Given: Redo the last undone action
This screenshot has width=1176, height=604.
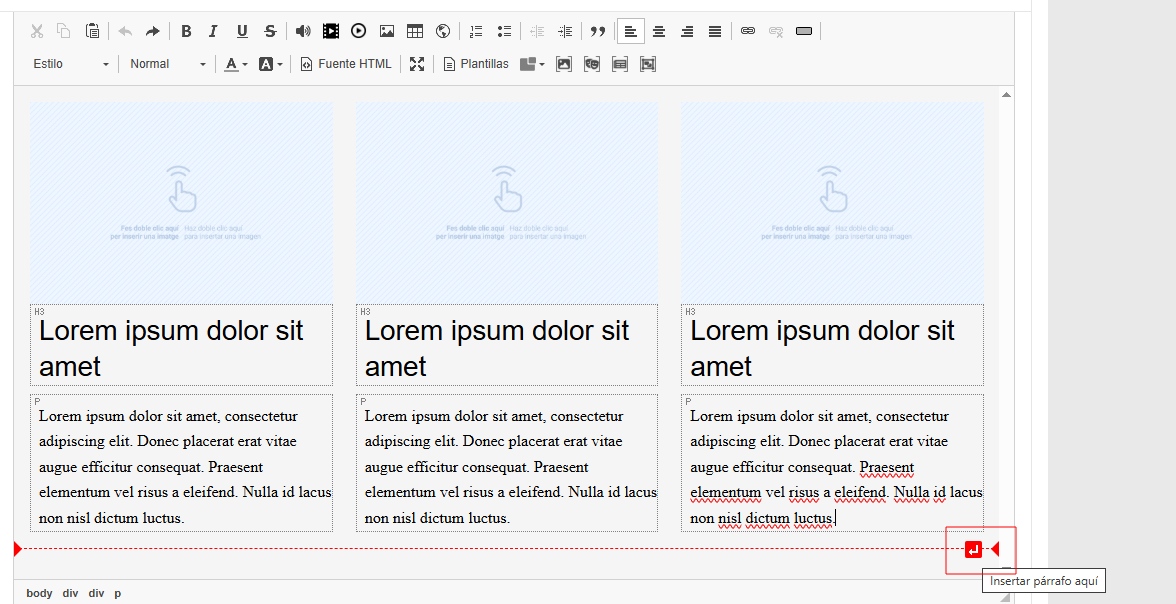Looking at the screenshot, I should click(x=153, y=32).
